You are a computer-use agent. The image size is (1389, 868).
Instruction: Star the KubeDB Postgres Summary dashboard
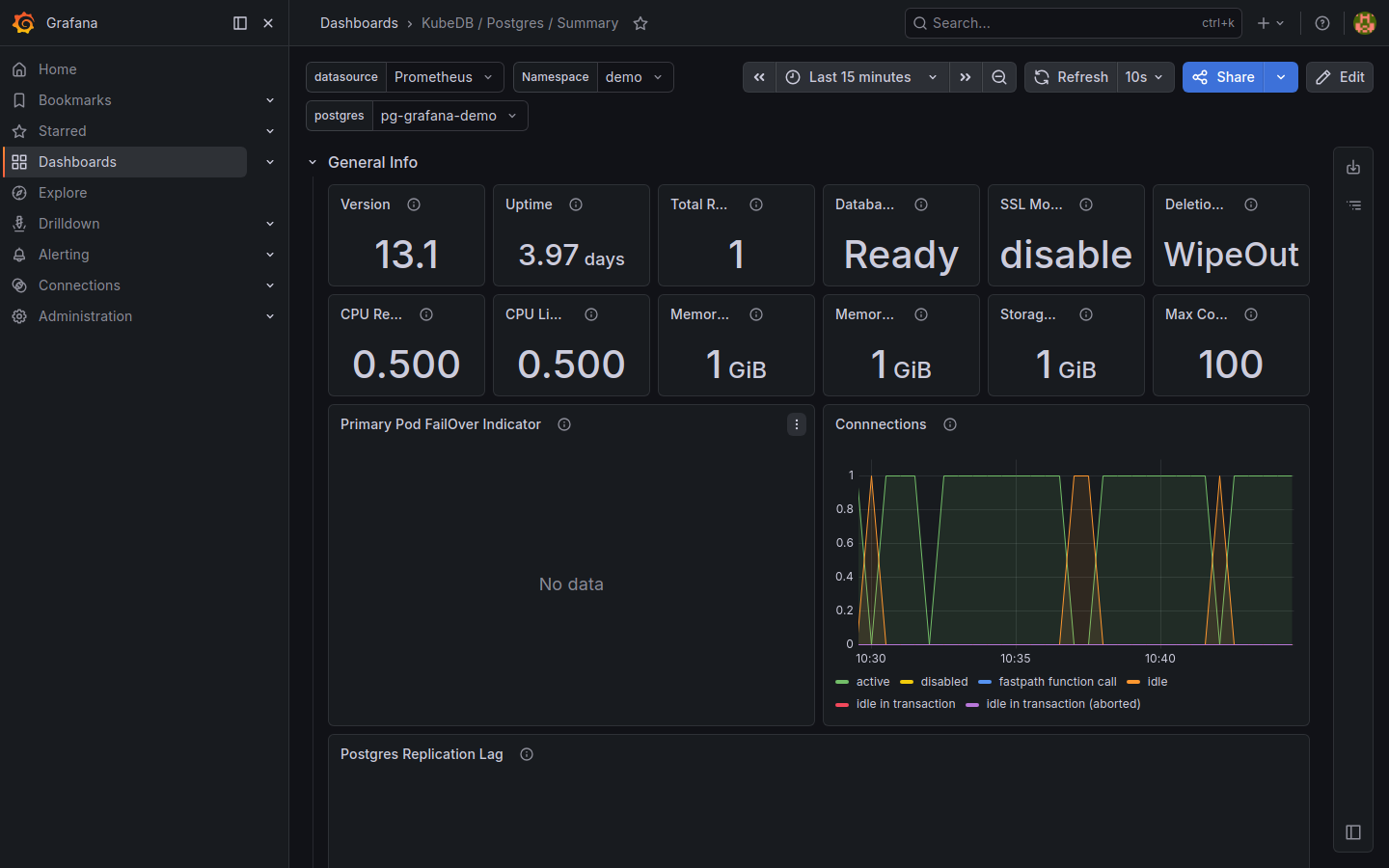click(x=640, y=23)
